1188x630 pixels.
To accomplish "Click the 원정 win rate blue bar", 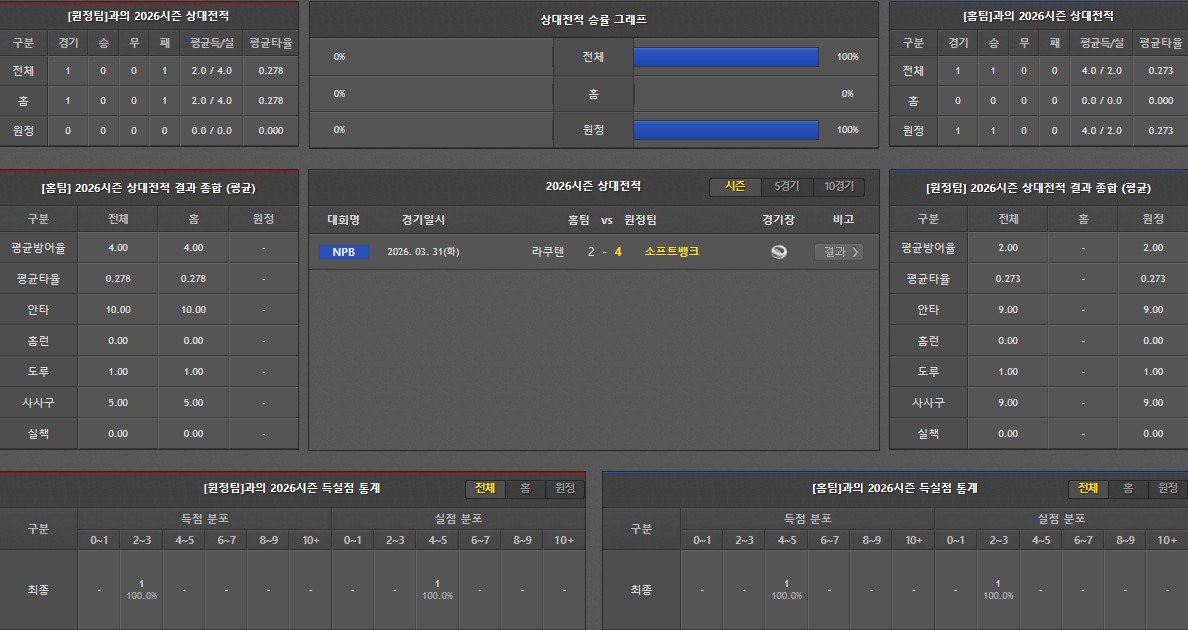I will pos(726,130).
